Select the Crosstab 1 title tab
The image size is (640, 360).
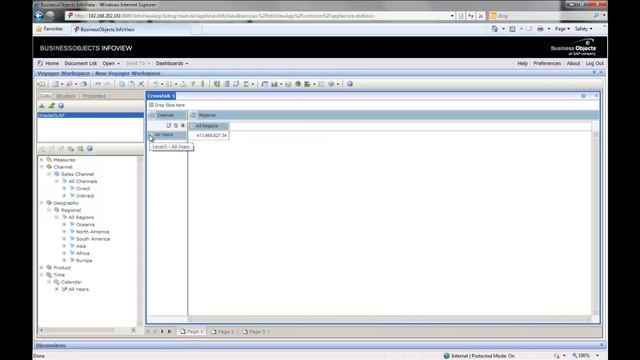(x=161, y=96)
